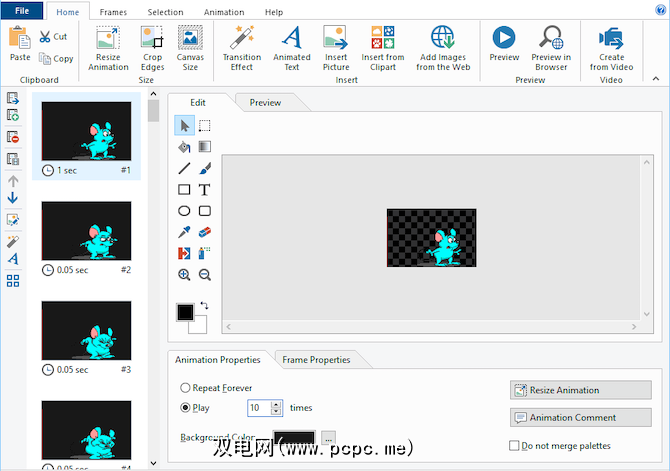Open Preview in Browser
670x471 pixels.
pyautogui.click(x=551, y=48)
